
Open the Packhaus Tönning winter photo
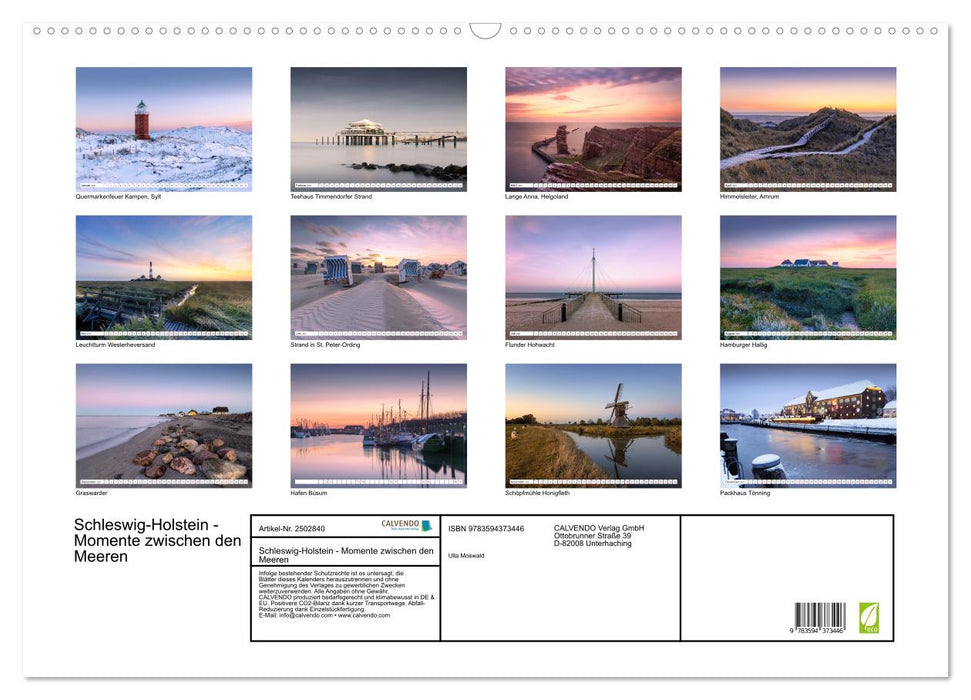808,426
